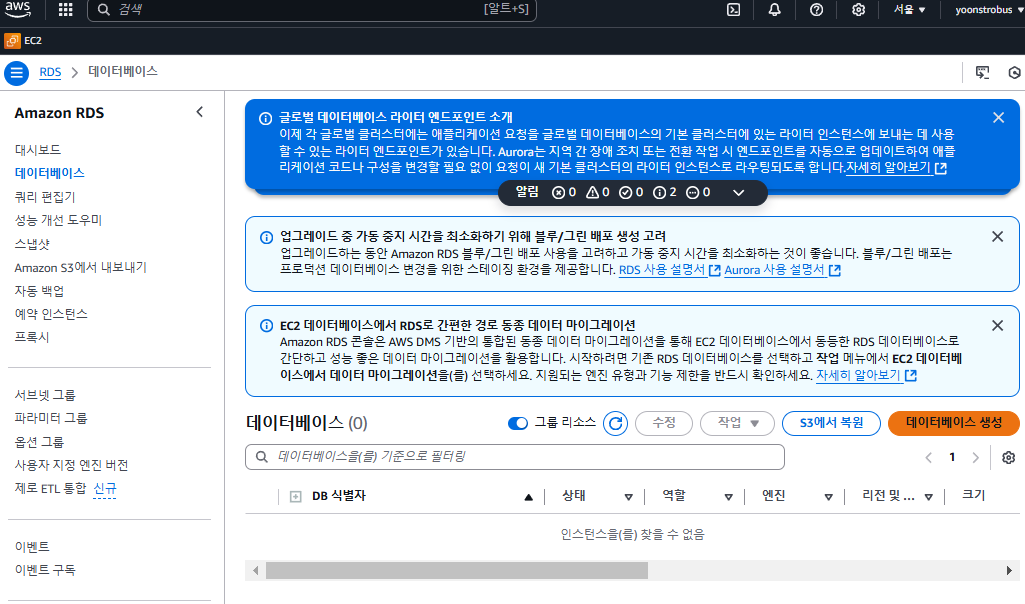Open 쿼리 편집기 in sidebar
The width and height of the screenshot is (1025, 604).
click(45, 197)
